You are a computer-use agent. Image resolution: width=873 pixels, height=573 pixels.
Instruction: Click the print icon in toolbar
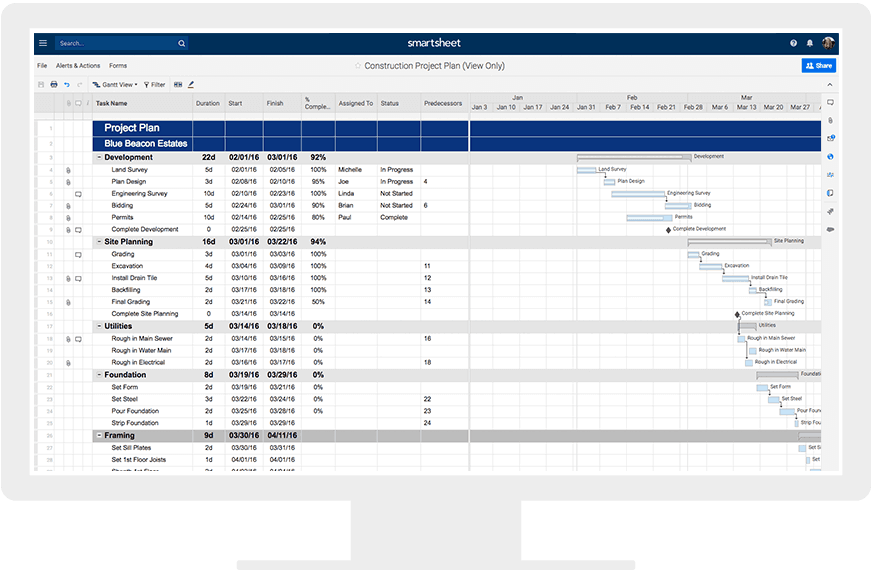click(54, 85)
